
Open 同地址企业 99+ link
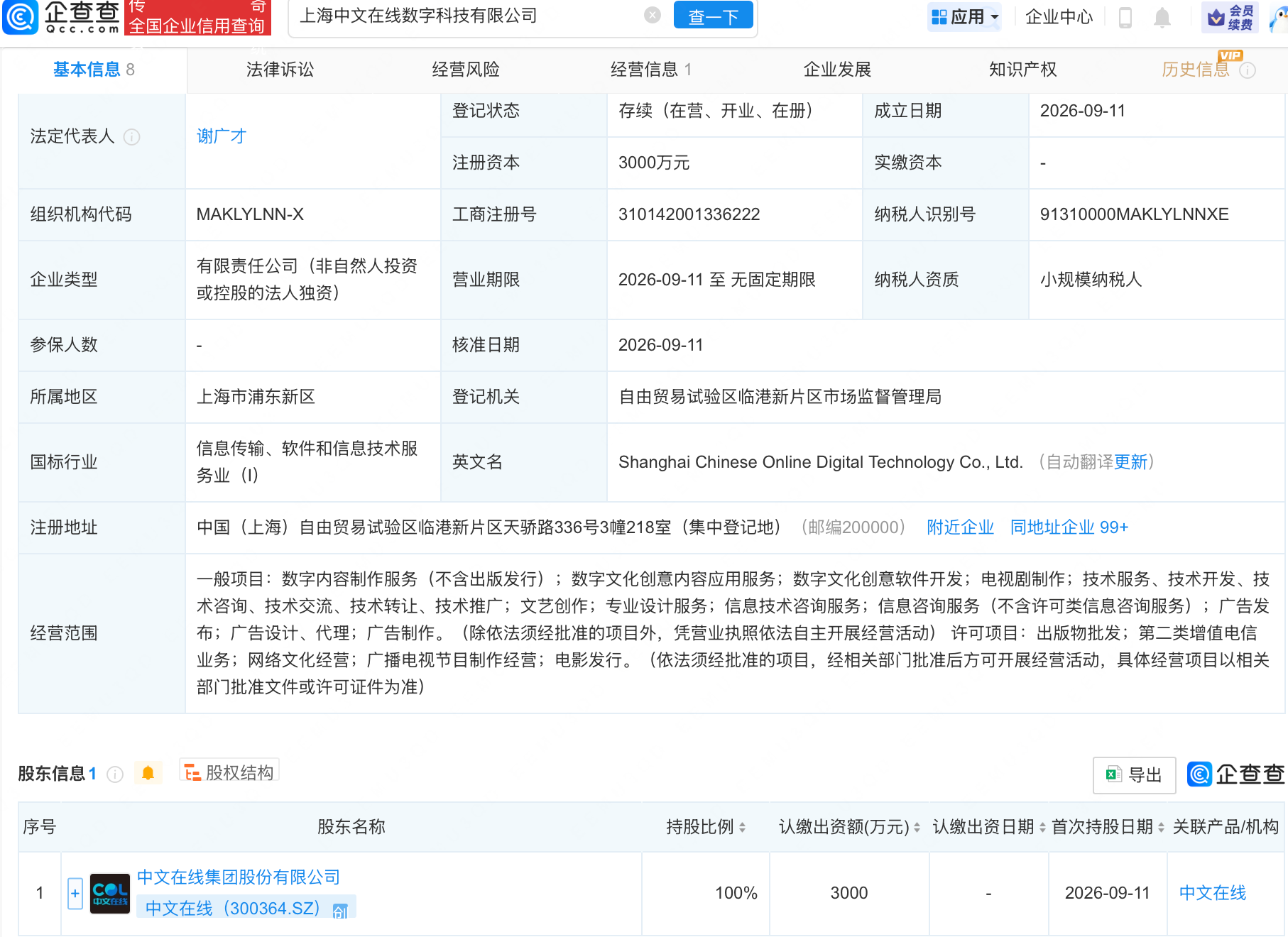[x=1069, y=527]
